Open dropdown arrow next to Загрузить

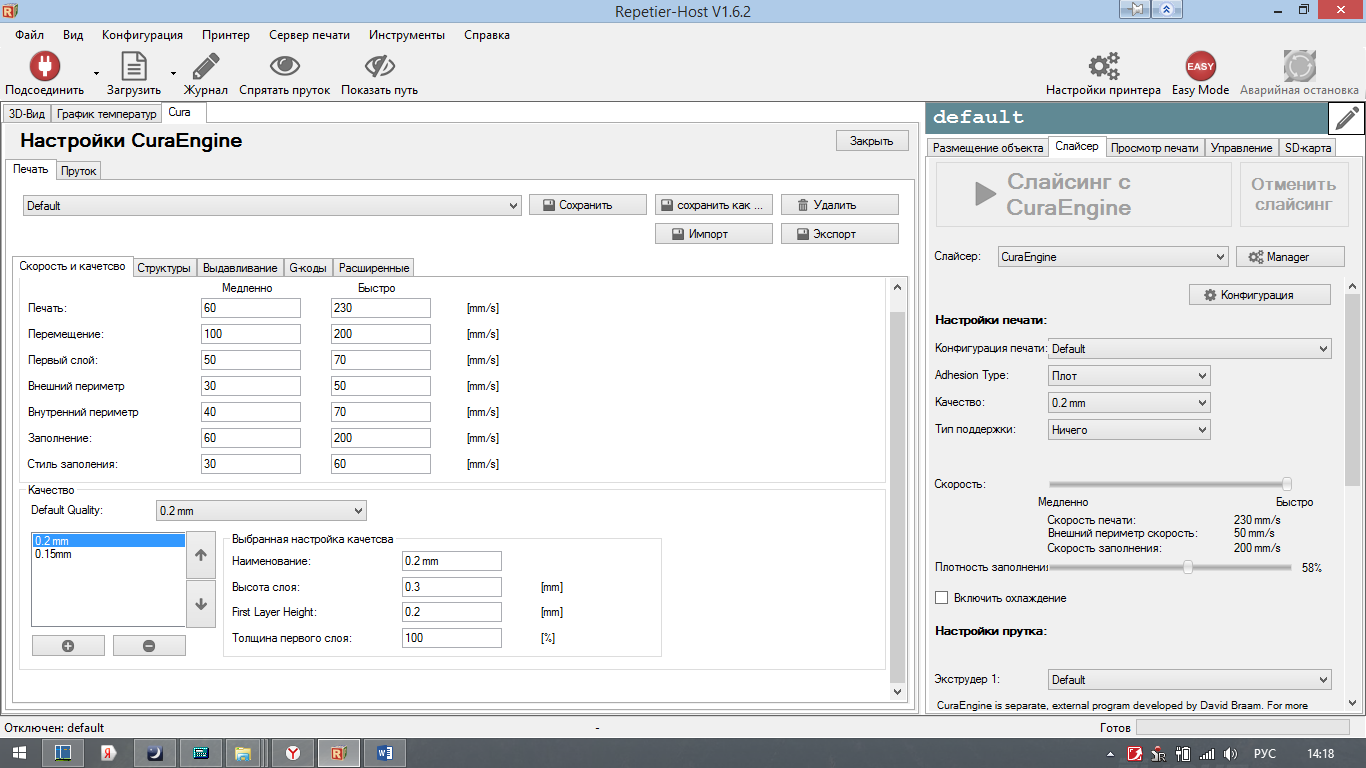[x=173, y=73]
